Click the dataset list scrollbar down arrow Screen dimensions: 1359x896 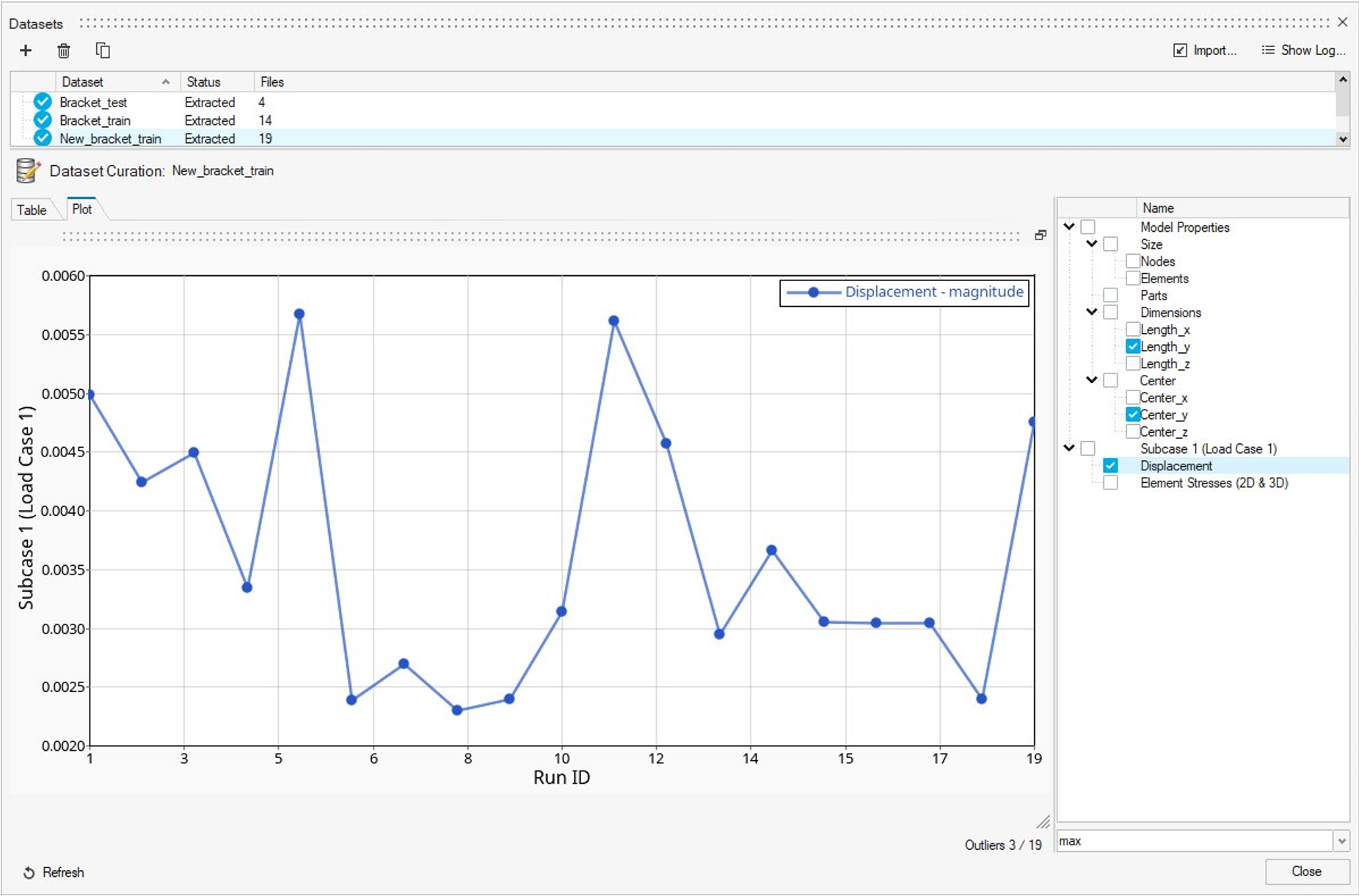[x=1343, y=139]
